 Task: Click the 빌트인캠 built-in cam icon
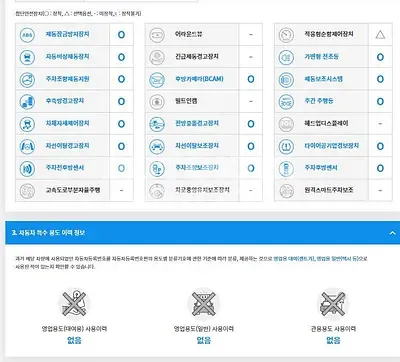pos(157,102)
